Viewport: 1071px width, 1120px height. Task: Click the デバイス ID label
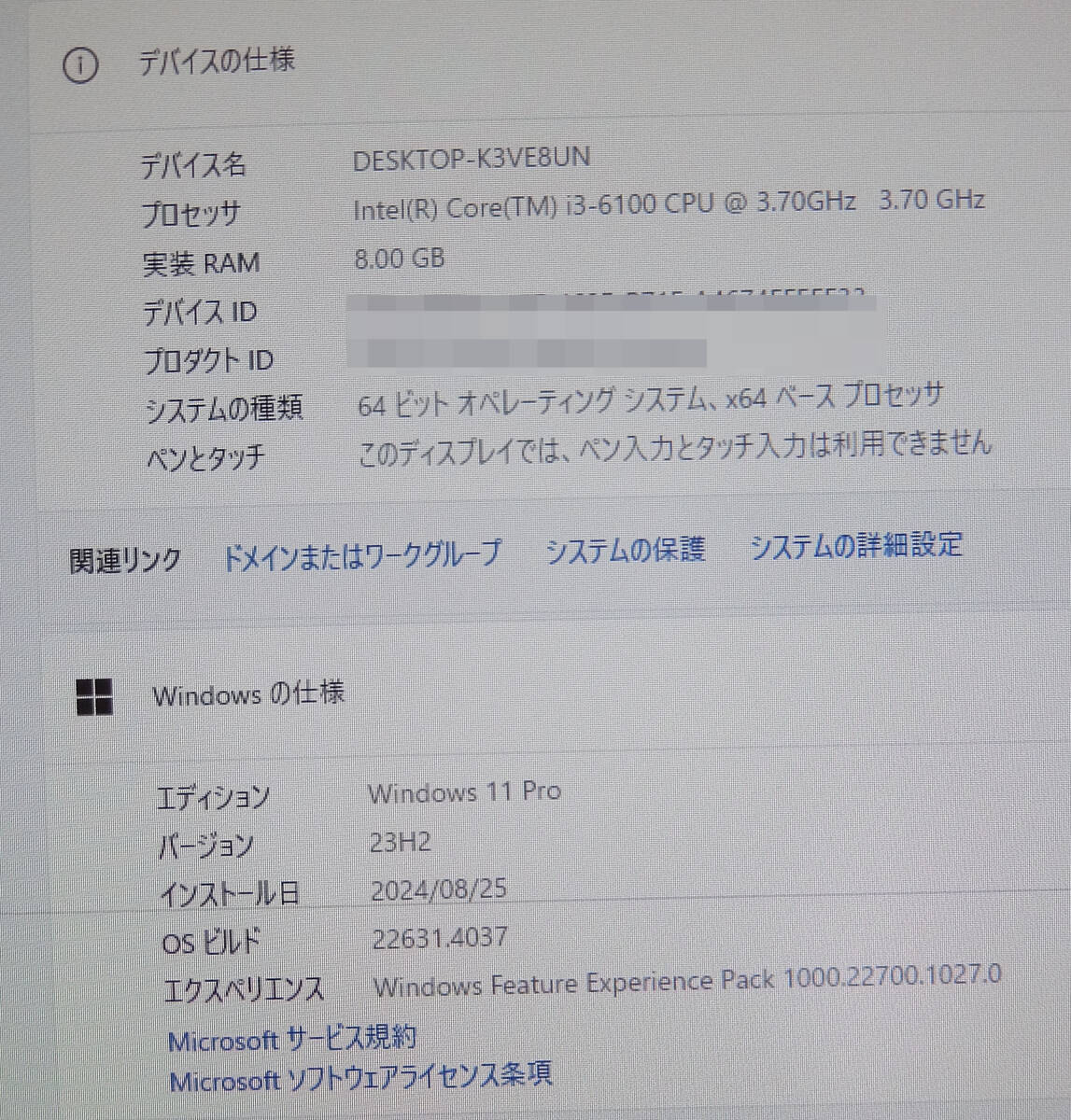200,312
